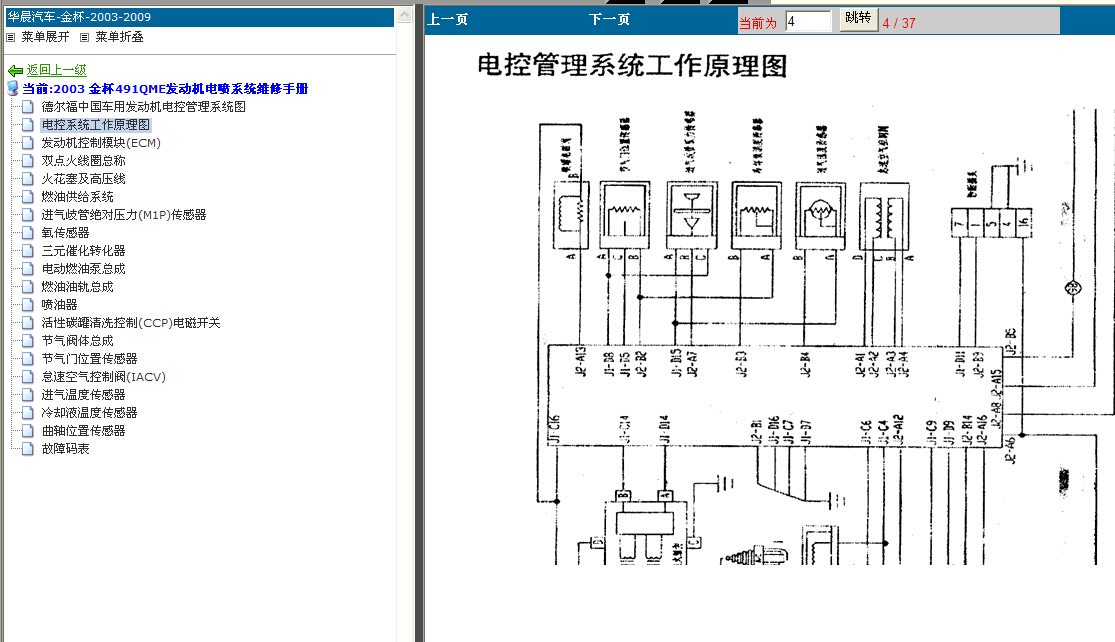This screenshot has width=1115, height=642.
Task: Click the left panel scrollbar up arrow
Action: [x=405, y=14]
